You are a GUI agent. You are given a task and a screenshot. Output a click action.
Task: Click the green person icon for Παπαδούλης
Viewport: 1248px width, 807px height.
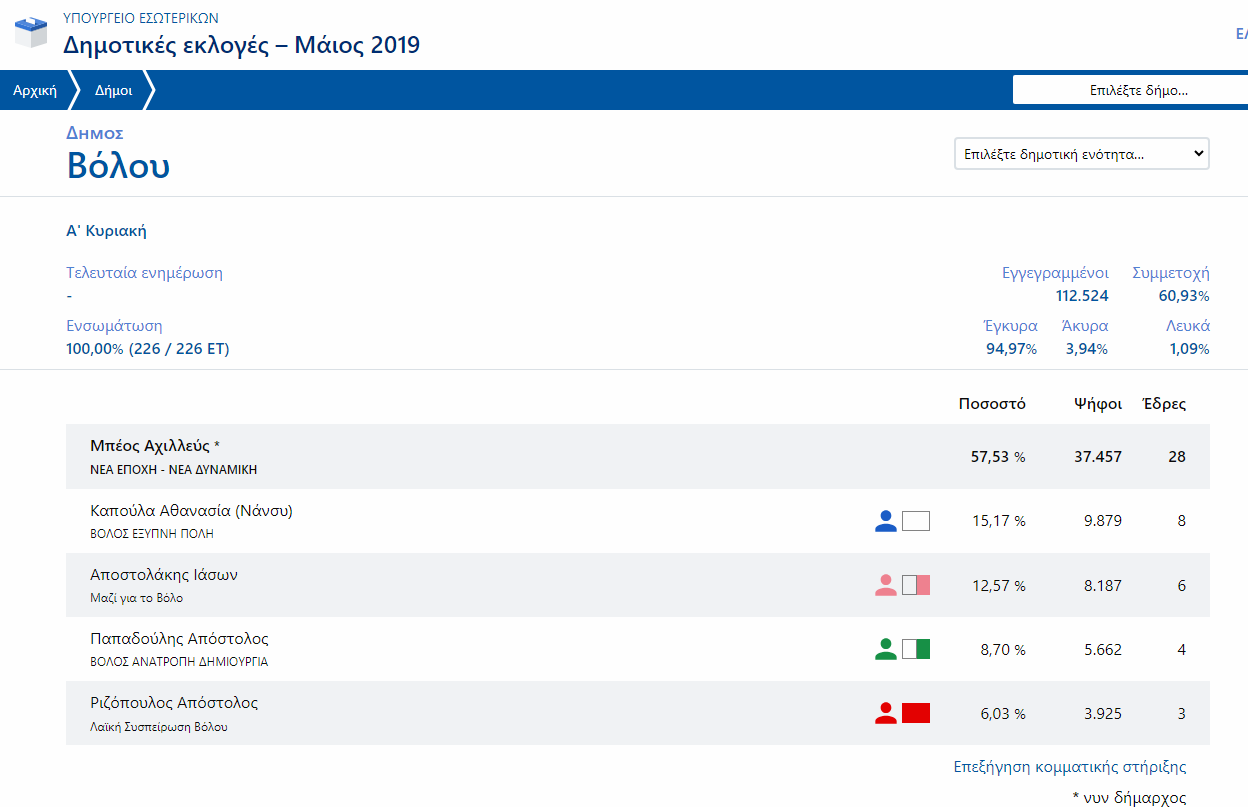[885, 649]
